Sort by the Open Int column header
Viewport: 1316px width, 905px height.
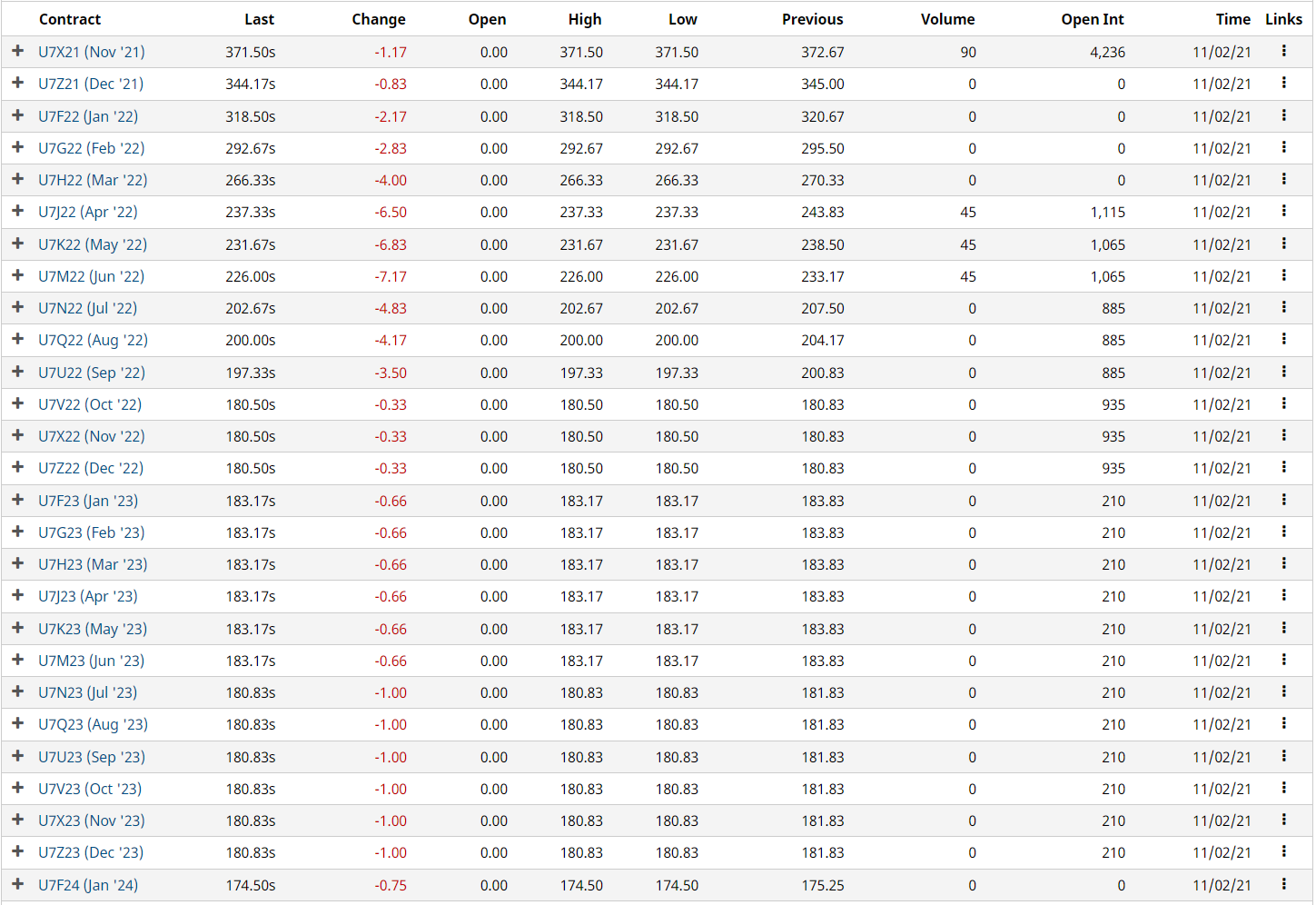[1092, 19]
